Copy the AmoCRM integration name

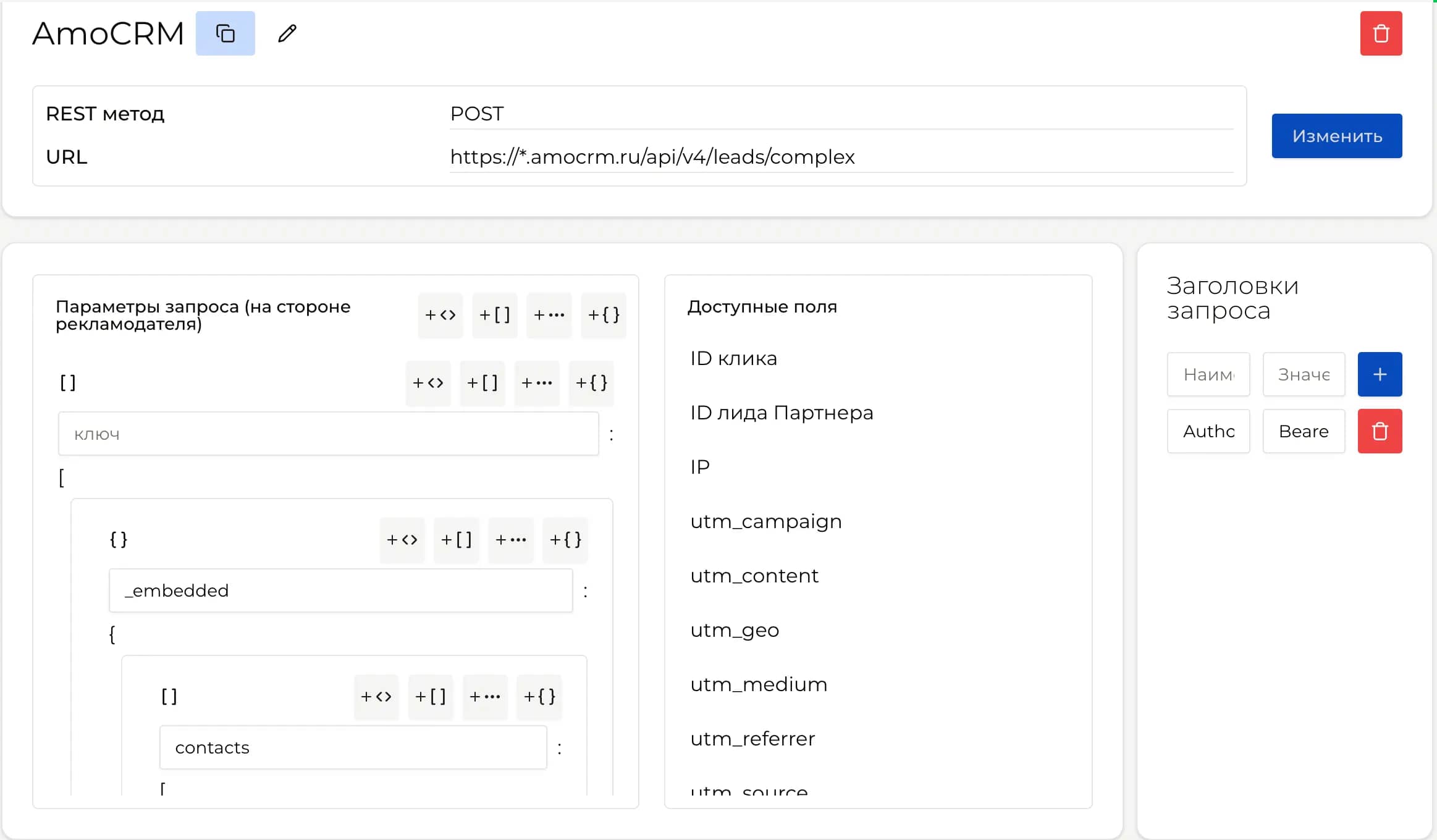click(x=225, y=33)
